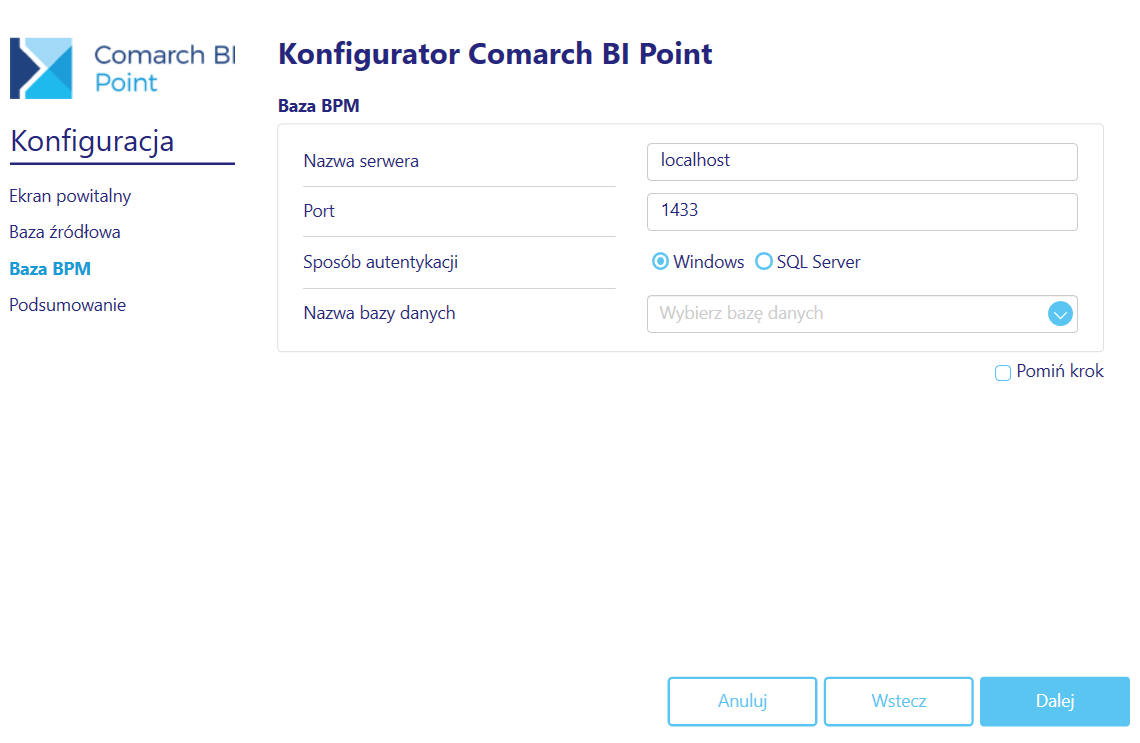Viewport: 1140px width, 743px height.
Task: Jump to Podsumowanie step
Action: point(68,305)
